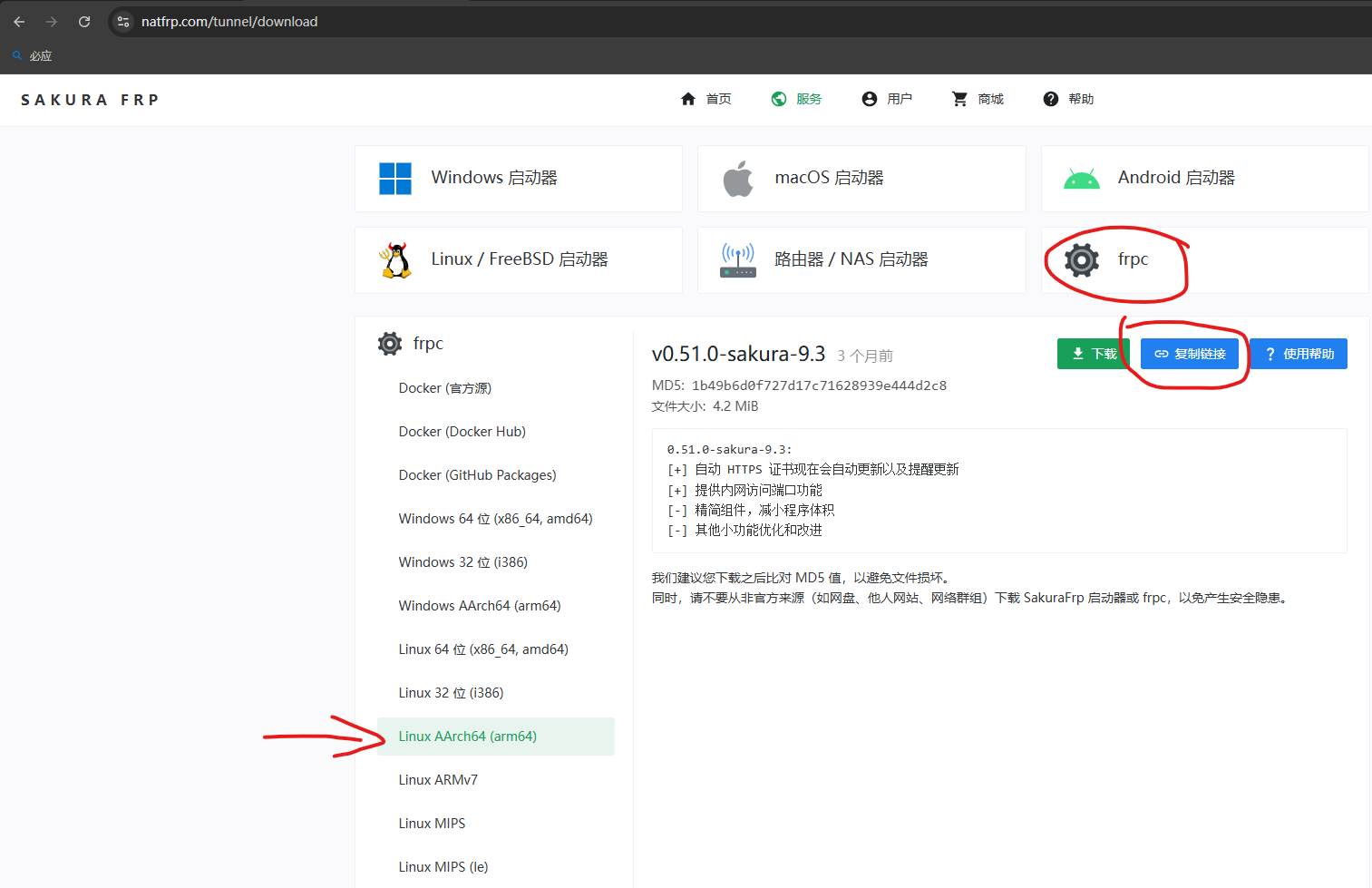Click the Linux penguin icon
The width and height of the screenshot is (1372, 888).
pyautogui.click(x=395, y=260)
